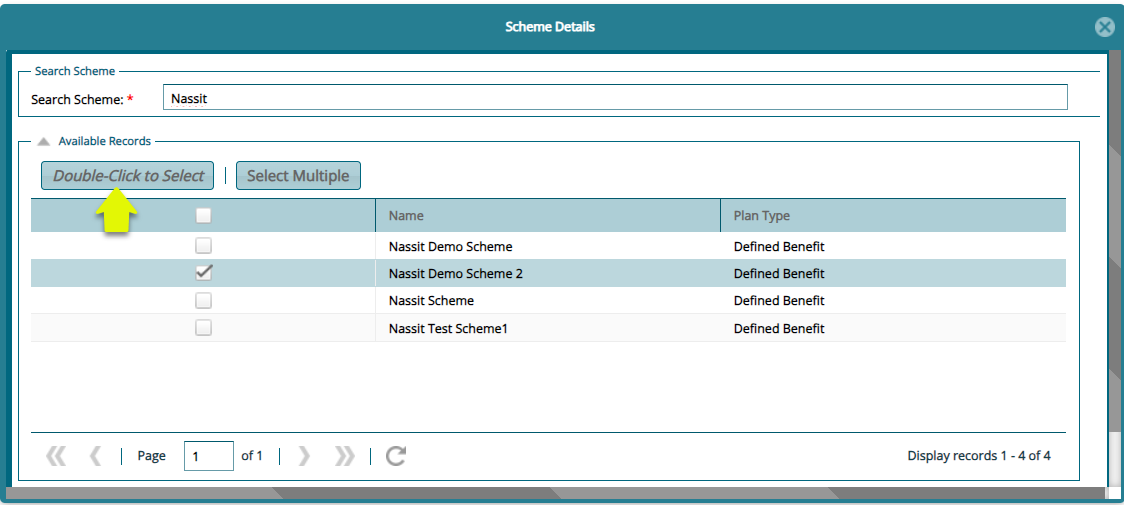
Task: Select the Nassit Test Scheme1 checkbox
Action: 203,328
